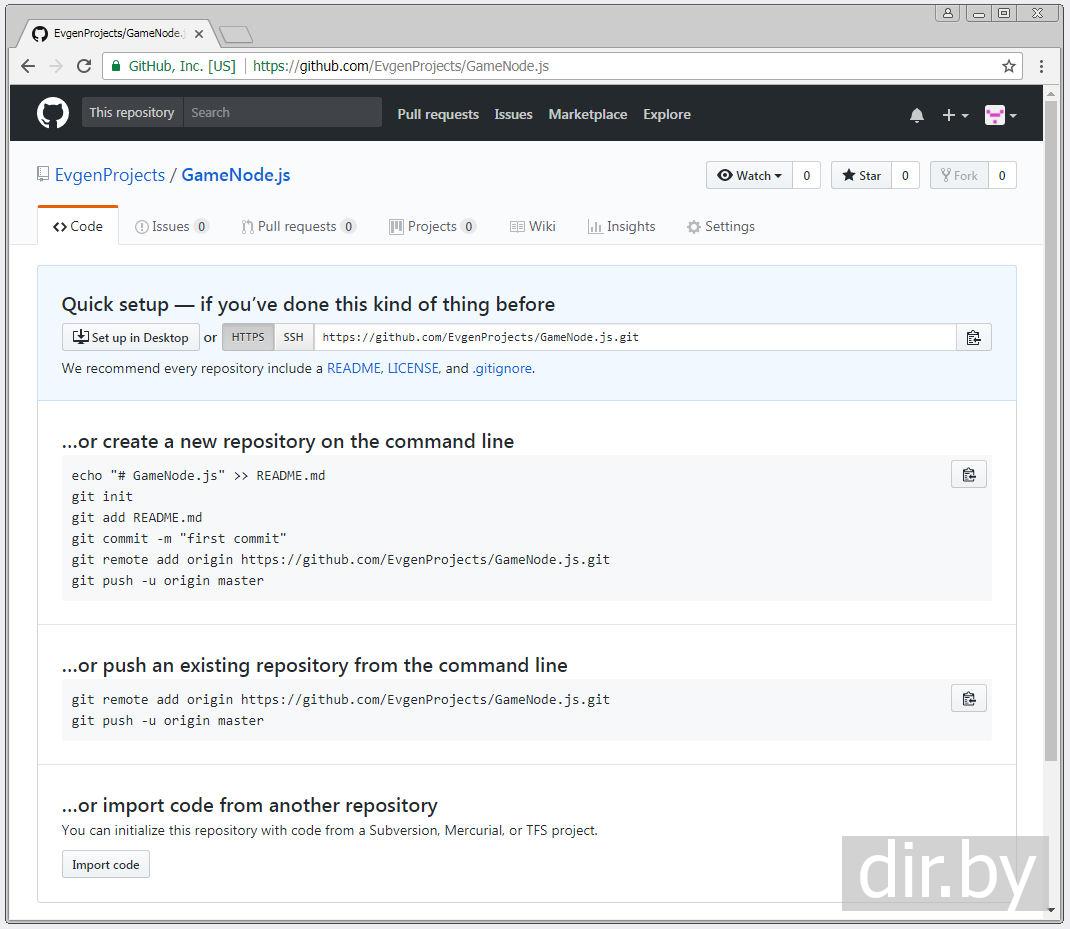Reload the page in the browser
Viewport: 1070px width, 929px height.
(84, 66)
